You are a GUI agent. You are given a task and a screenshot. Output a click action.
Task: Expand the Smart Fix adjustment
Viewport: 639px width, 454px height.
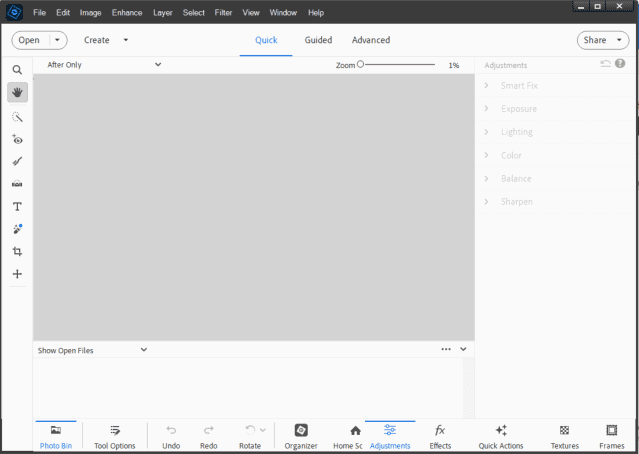pyautogui.click(x=518, y=86)
